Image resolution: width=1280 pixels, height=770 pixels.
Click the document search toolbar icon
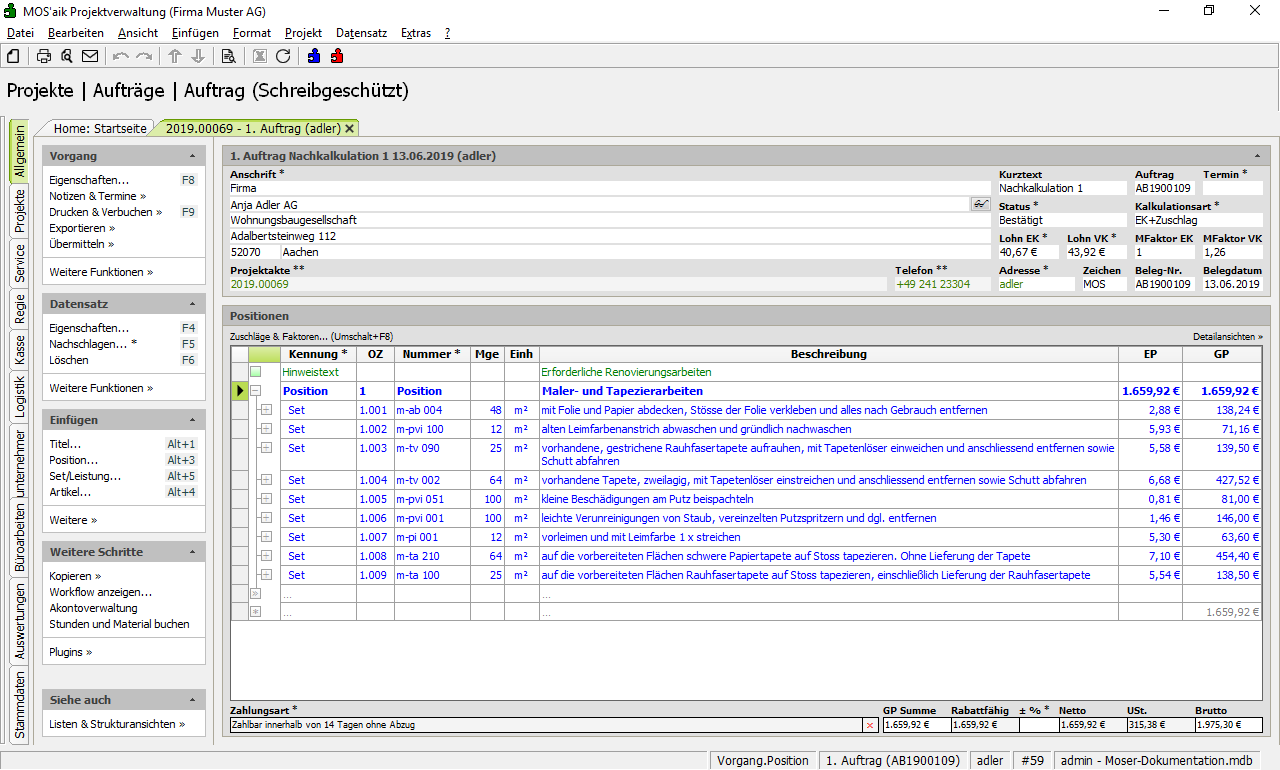(228, 56)
